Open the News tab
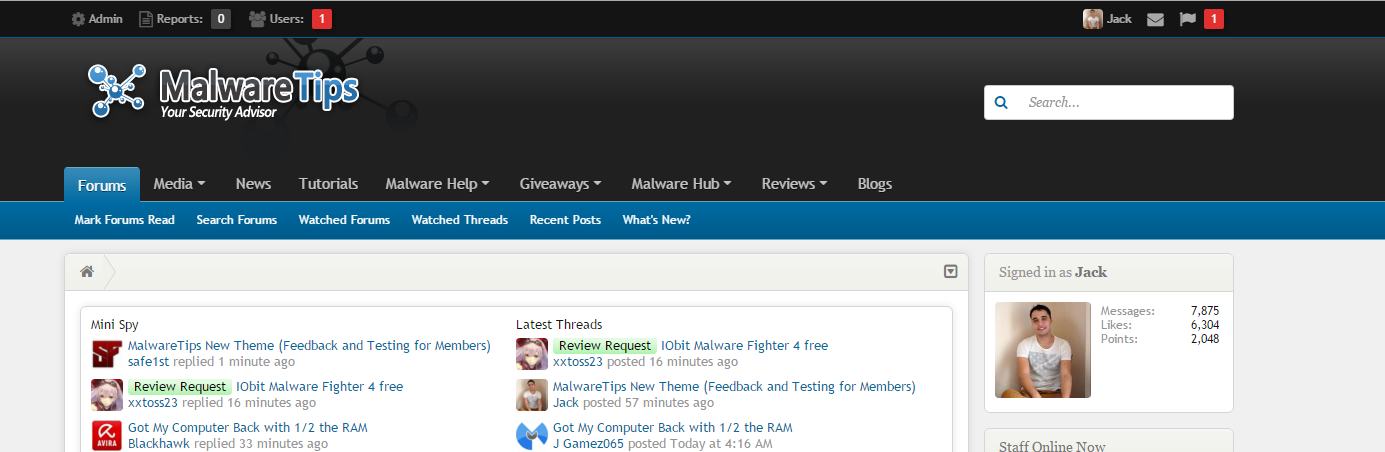1385x452 pixels. coord(253,184)
